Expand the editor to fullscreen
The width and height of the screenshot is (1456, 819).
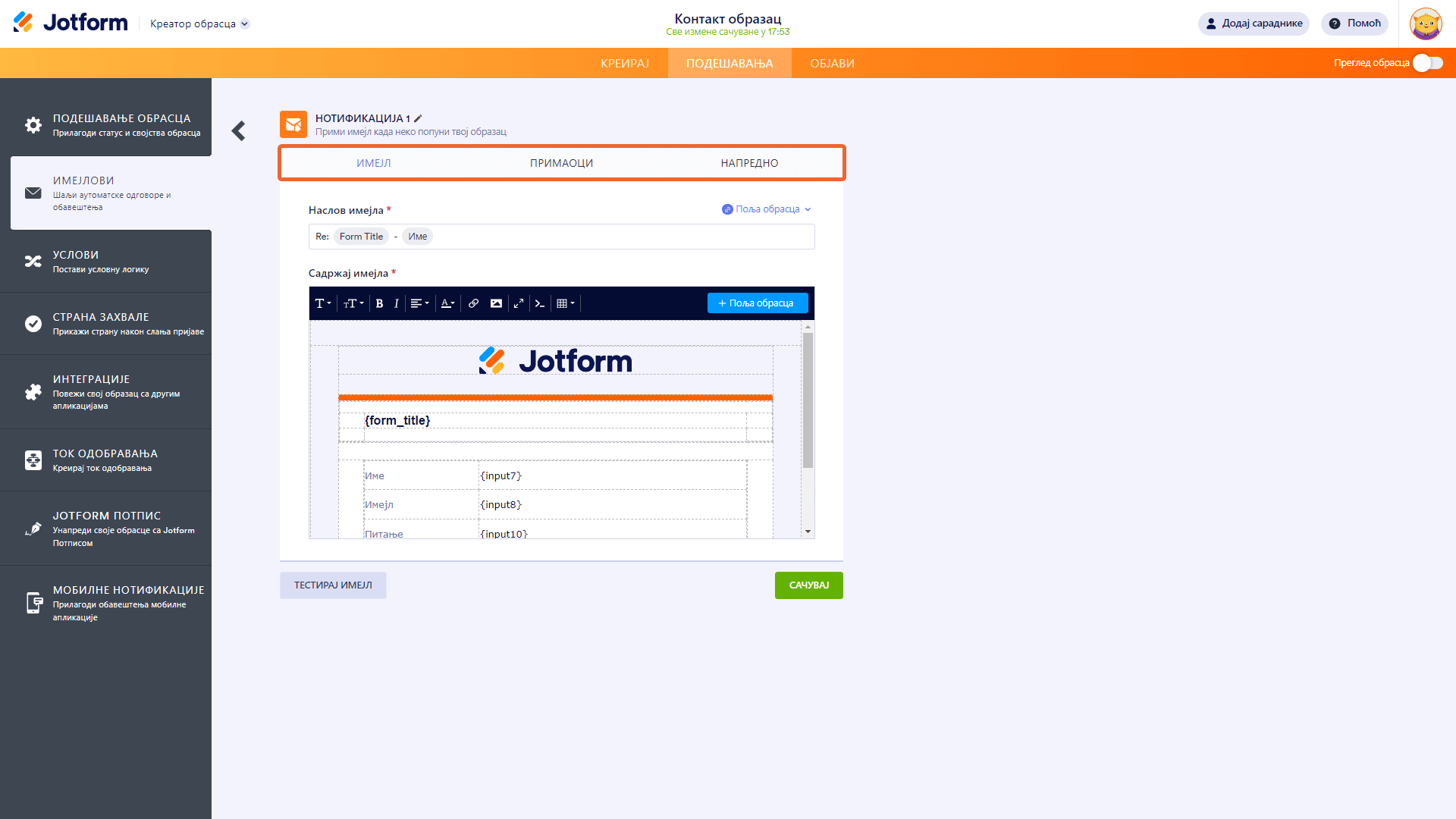click(519, 303)
